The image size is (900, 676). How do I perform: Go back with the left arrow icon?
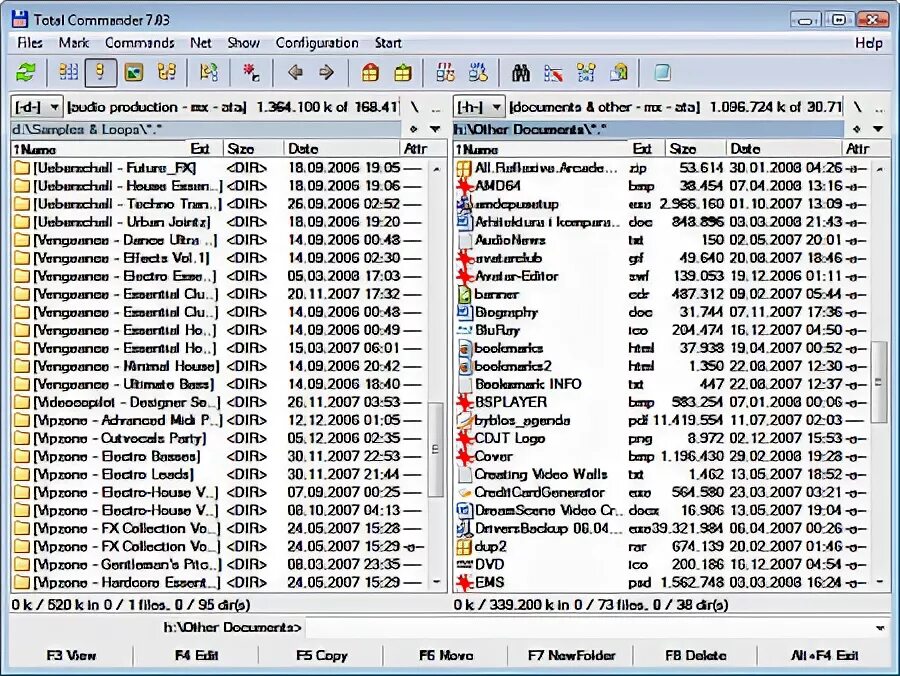coord(295,73)
